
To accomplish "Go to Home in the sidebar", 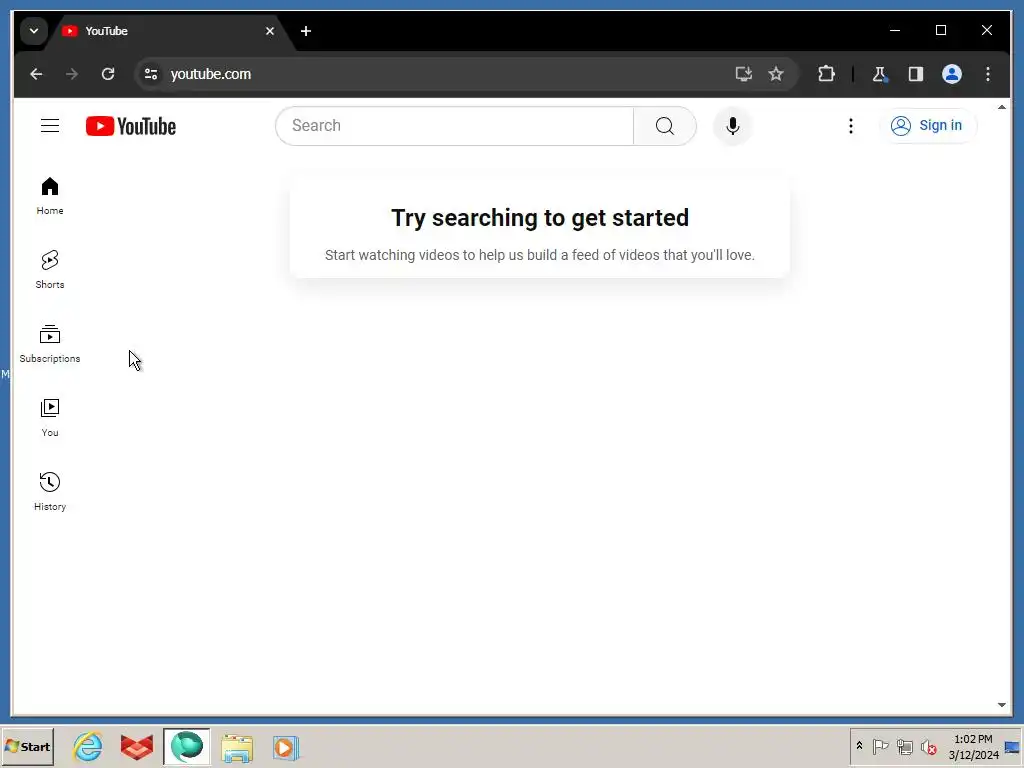I will click(50, 195).
